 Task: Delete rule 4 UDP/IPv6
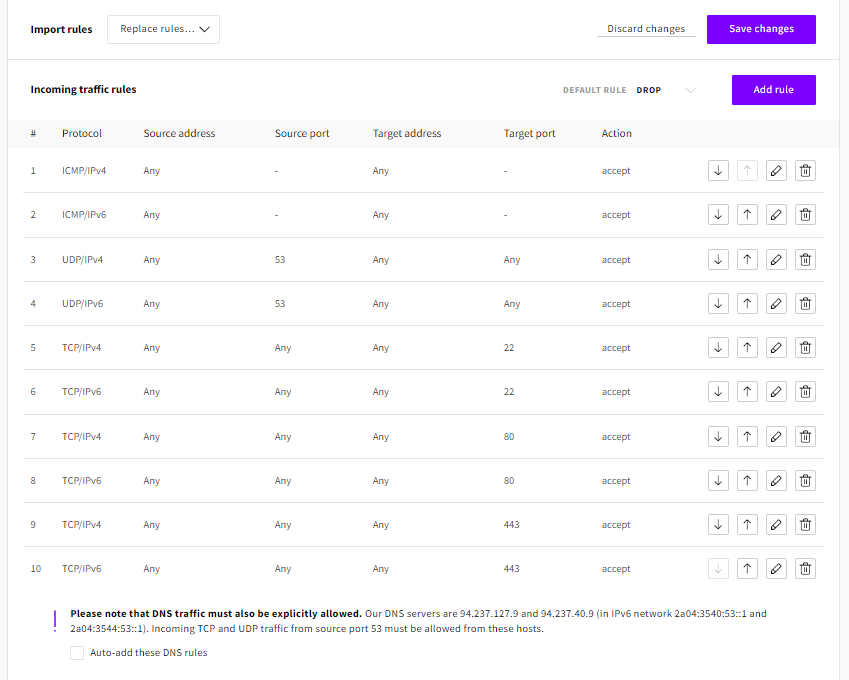[x=805, y=303]
